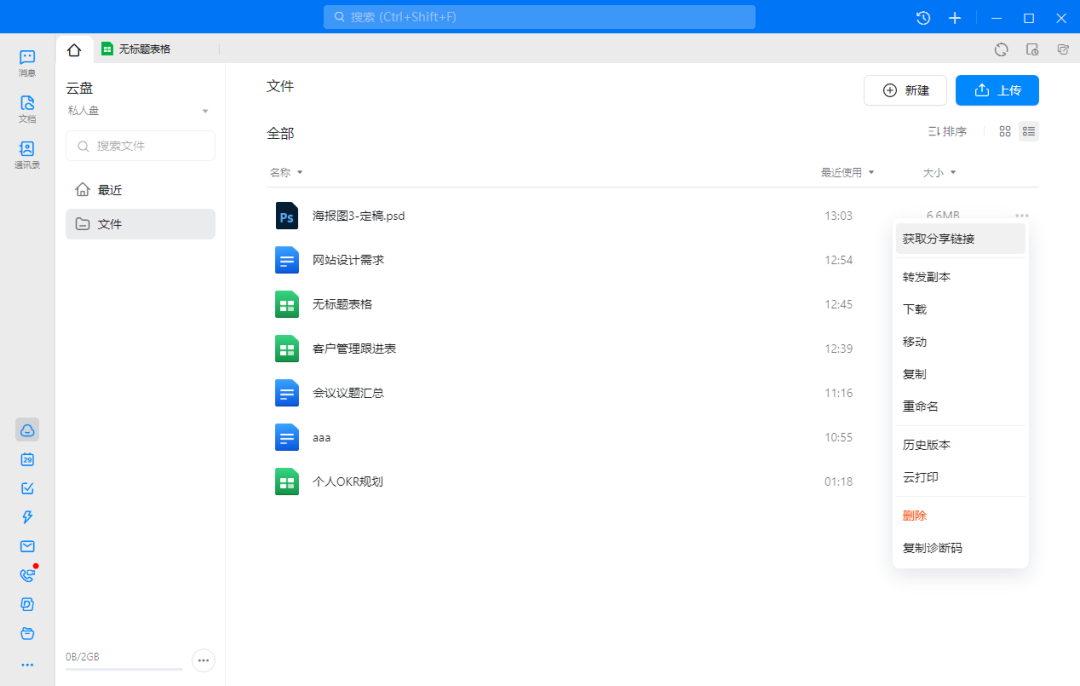Select the file aaa
Screen dimensions: 1080x686
pos(321,437)
